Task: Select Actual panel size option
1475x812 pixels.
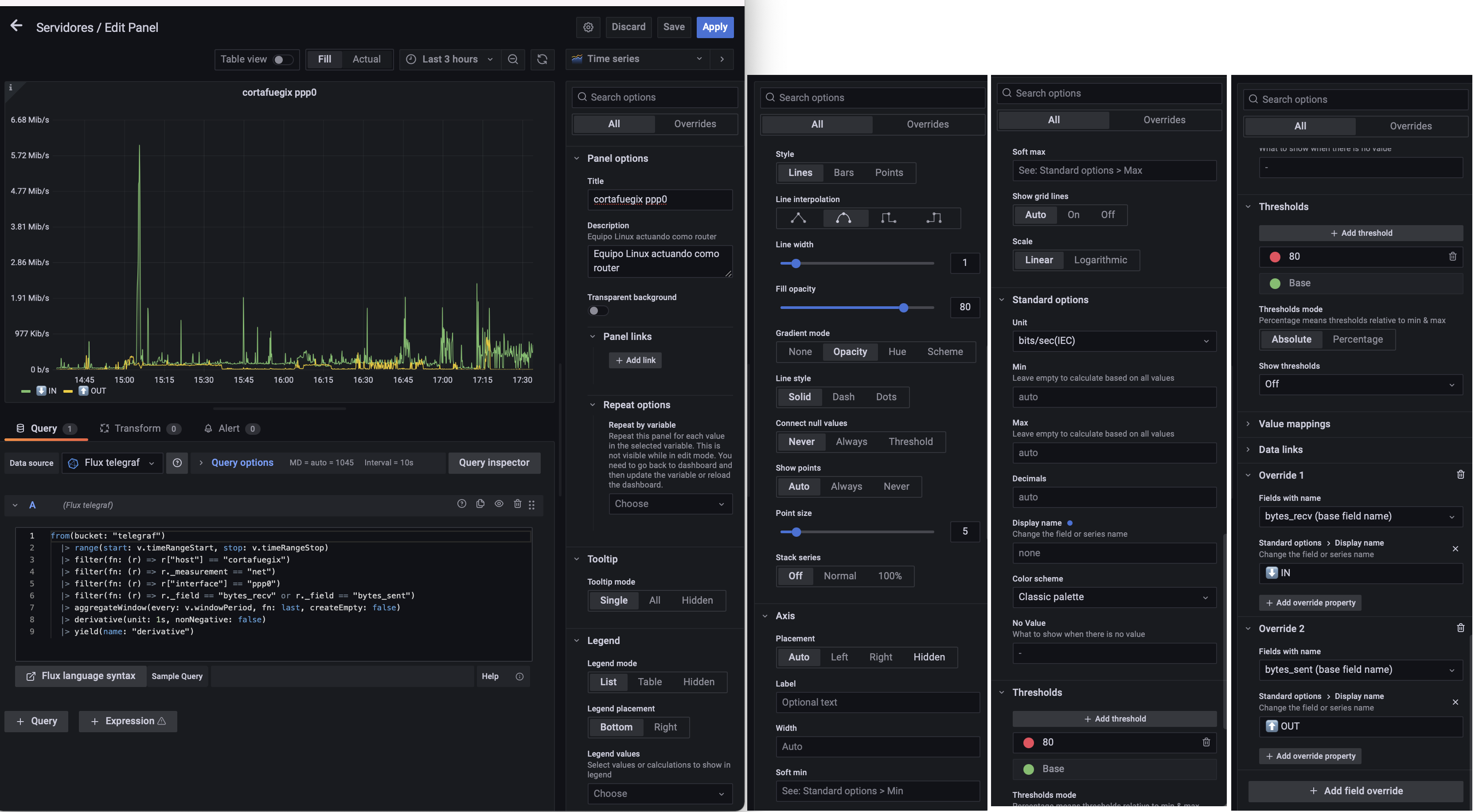Action: [367, 59]
